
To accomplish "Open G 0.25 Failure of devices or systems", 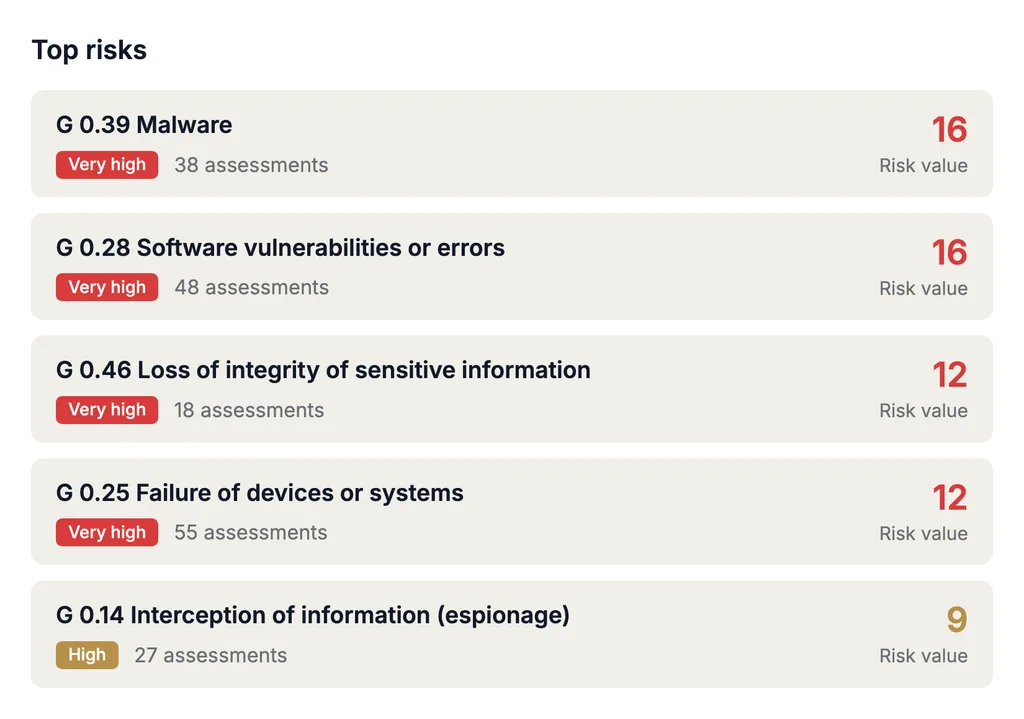I will coord(512,511).
